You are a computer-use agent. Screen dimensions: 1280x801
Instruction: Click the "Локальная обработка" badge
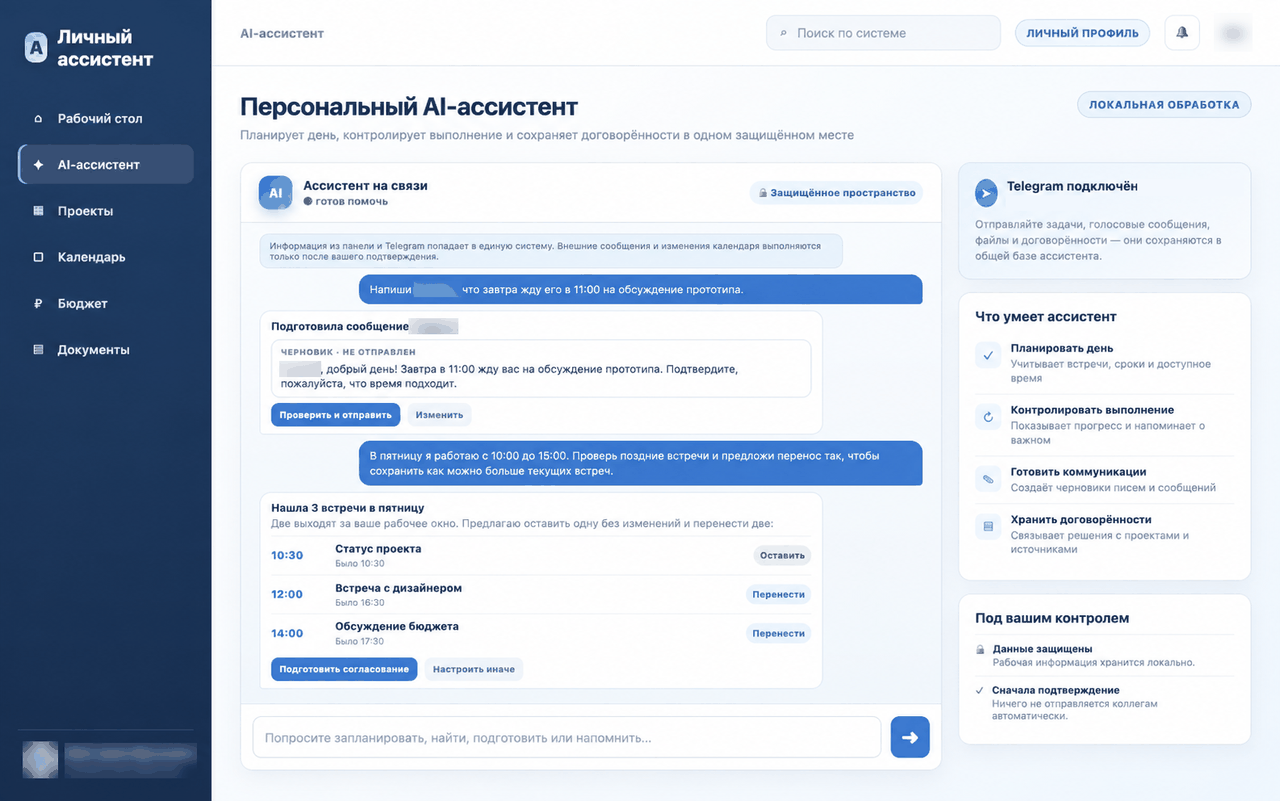tap(1164, 105)
